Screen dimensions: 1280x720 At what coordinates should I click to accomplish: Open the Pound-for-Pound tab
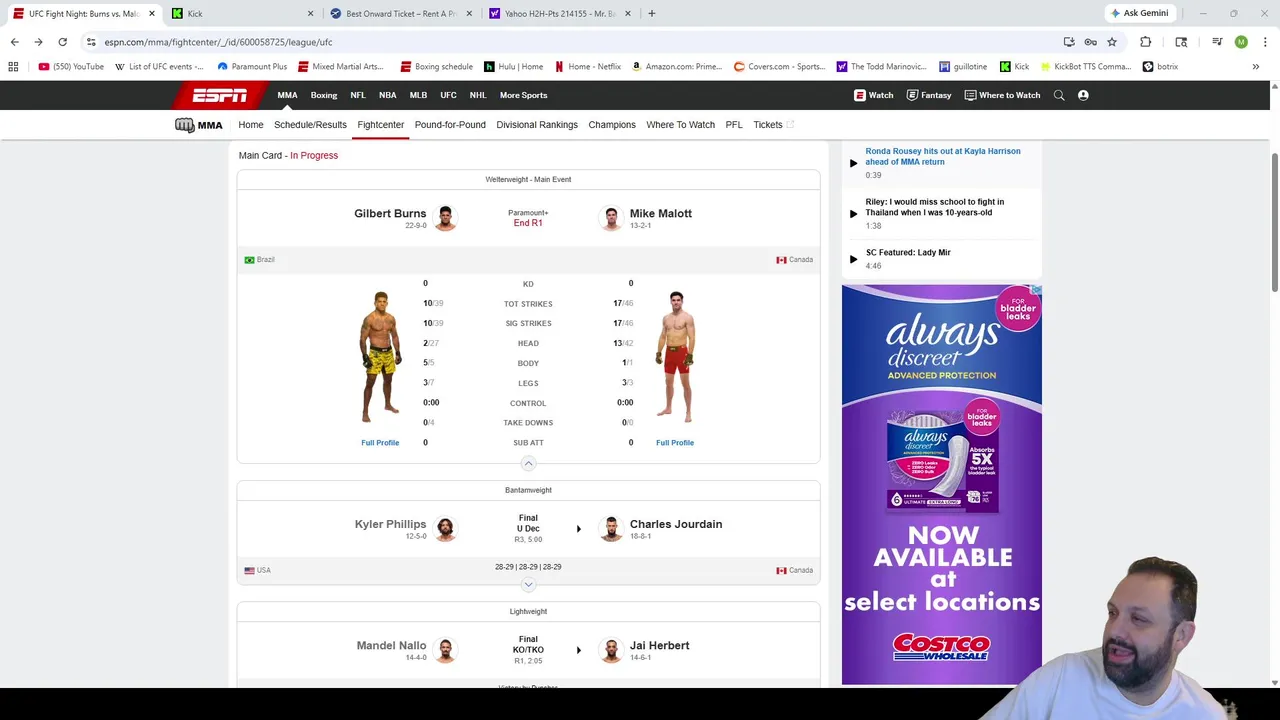450,125
